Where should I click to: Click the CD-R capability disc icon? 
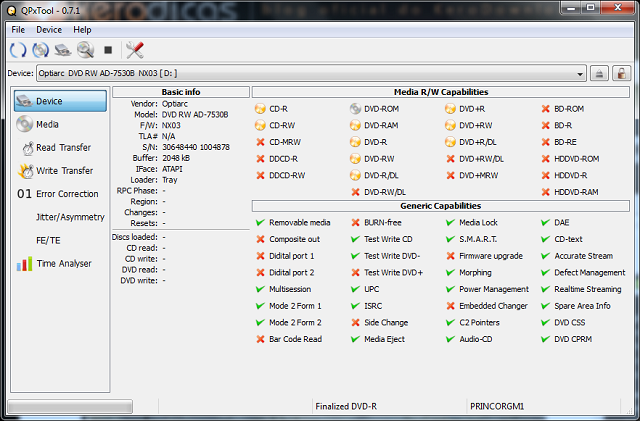260,109
